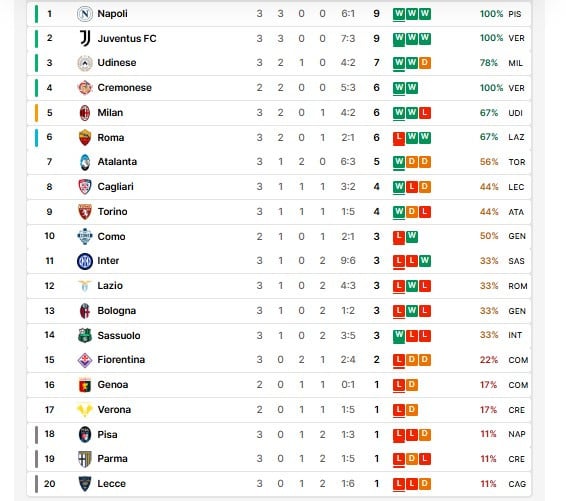Click the Sassuolo green badge

tap(85, 335)
